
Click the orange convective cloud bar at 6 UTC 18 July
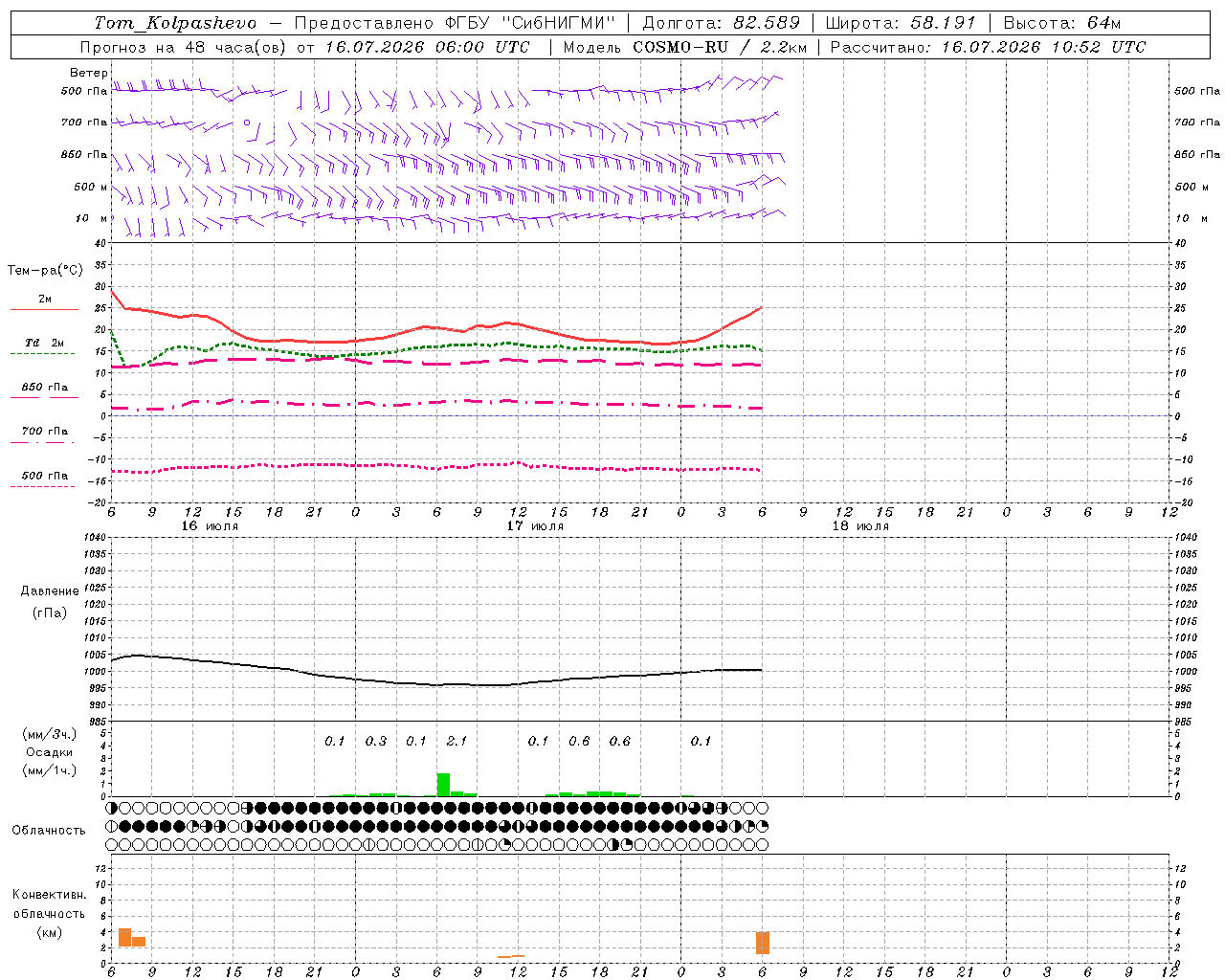click(x=763, y=943)
